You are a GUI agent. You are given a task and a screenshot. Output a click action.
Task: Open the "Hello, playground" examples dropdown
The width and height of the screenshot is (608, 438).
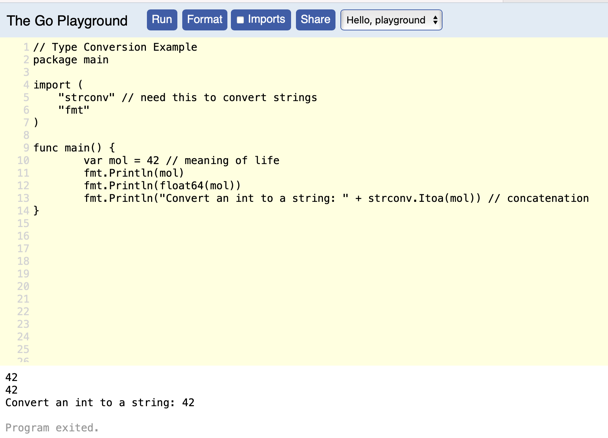click(x=391, y=20)
